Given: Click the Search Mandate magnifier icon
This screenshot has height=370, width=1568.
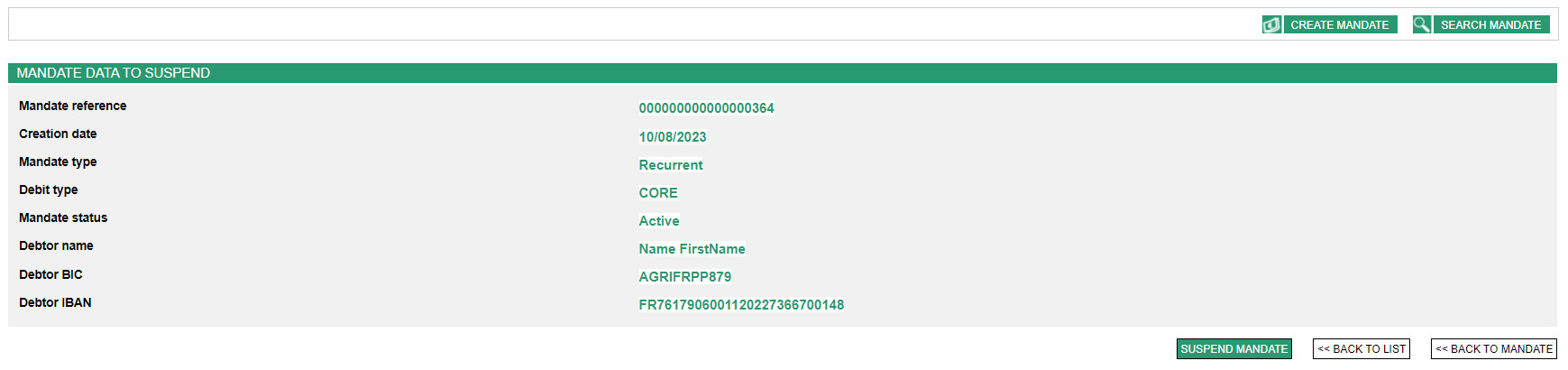Looking at the screenshot, I should 1421,25.
